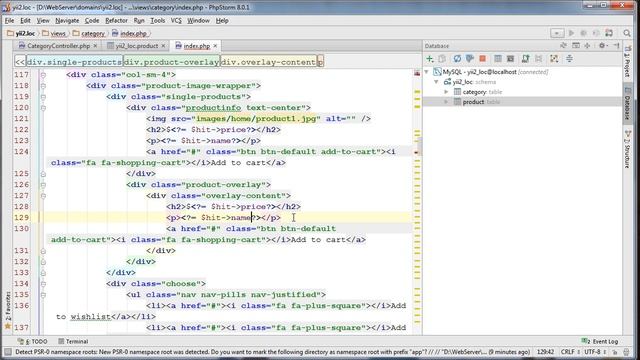Click the lock read-only icon in status bar
The width and height of the screenshot is (640, 360).
(x=616, y=352)
